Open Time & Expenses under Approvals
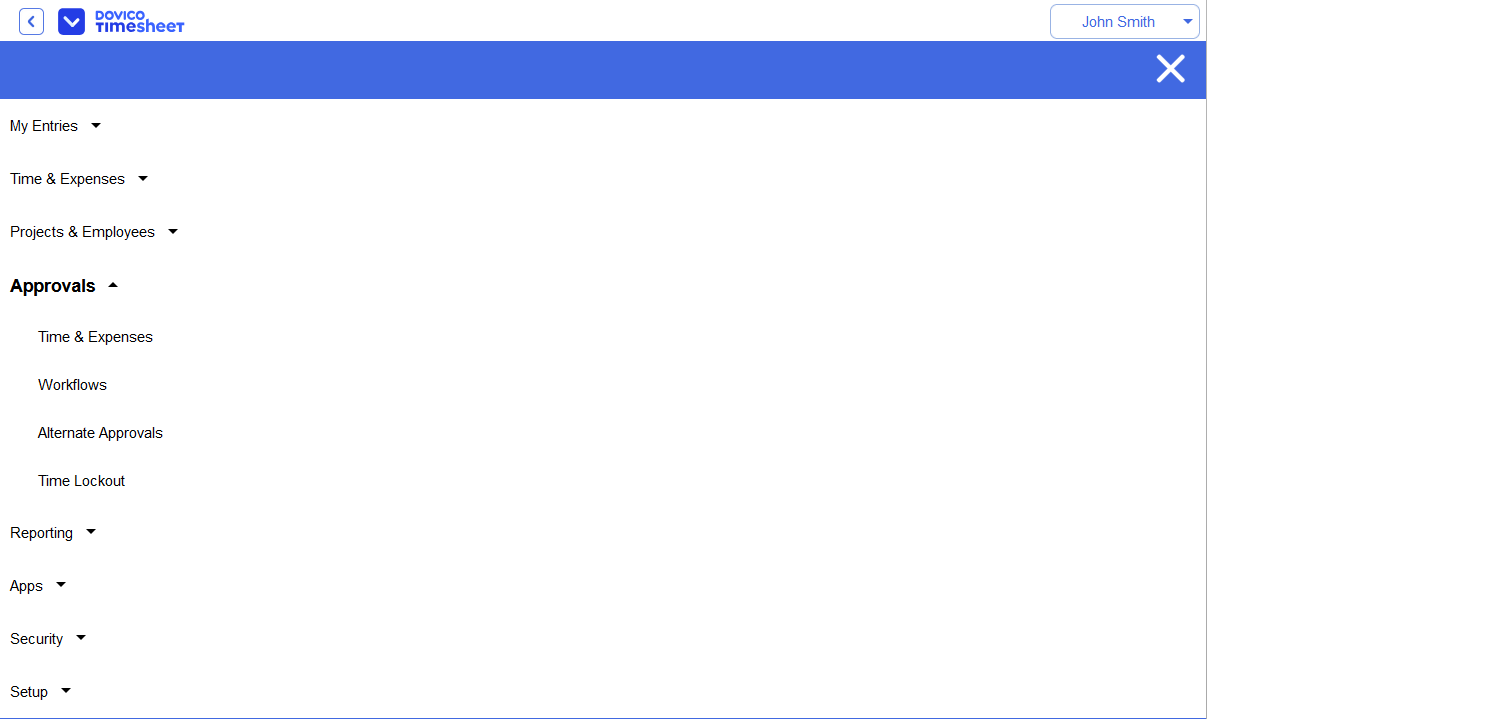1508x719 pixels. click(x=95, y=337)
